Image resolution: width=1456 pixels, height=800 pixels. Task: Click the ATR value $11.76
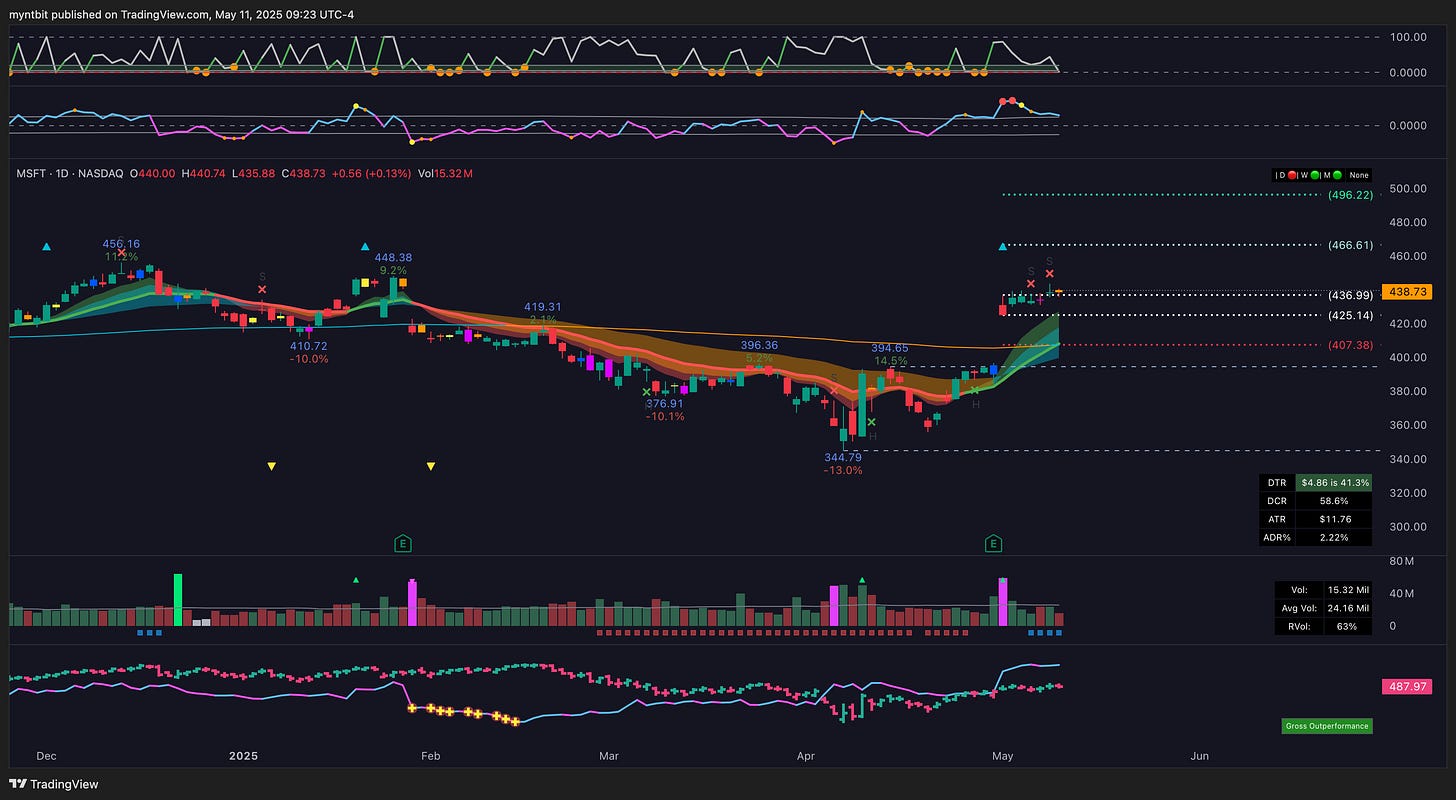coord(1333,519)
